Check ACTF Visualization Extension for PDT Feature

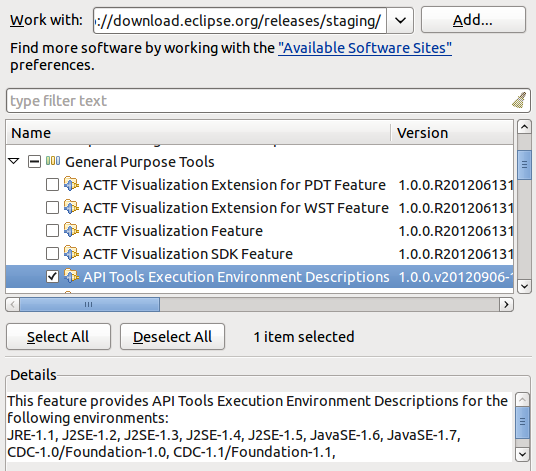coord(52,185)
